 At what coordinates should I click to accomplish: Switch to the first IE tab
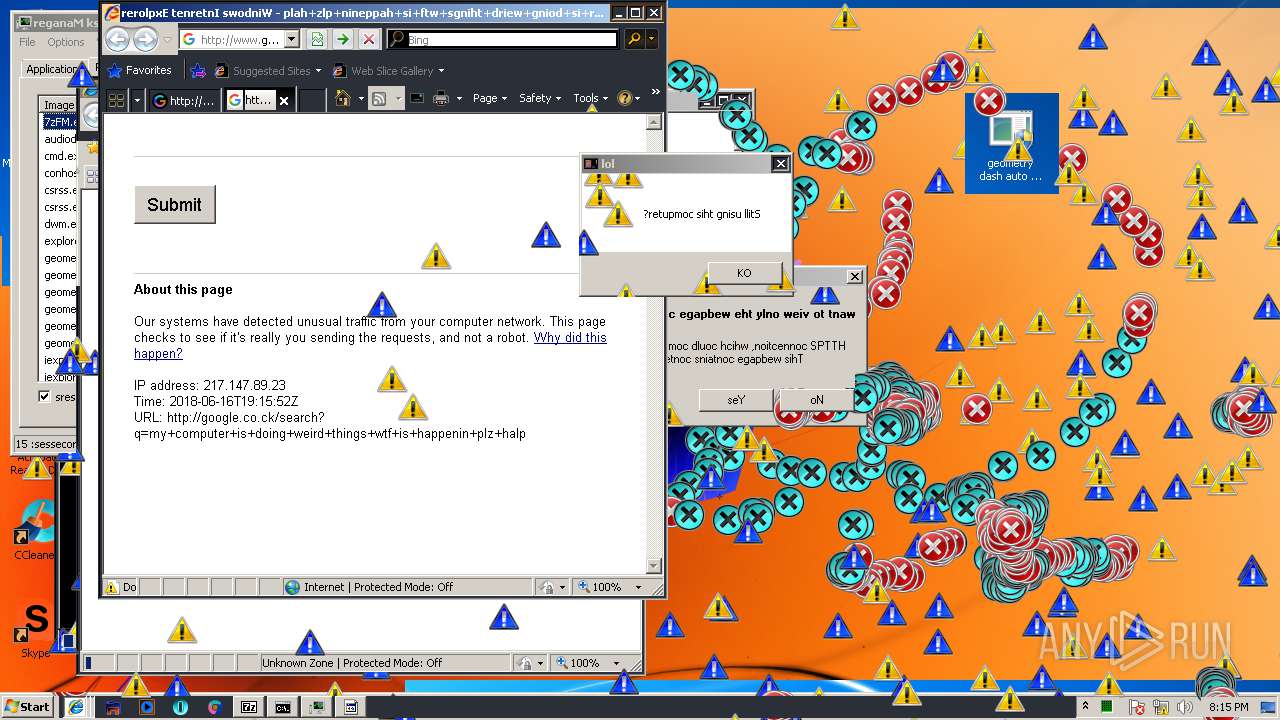(183, 100)
